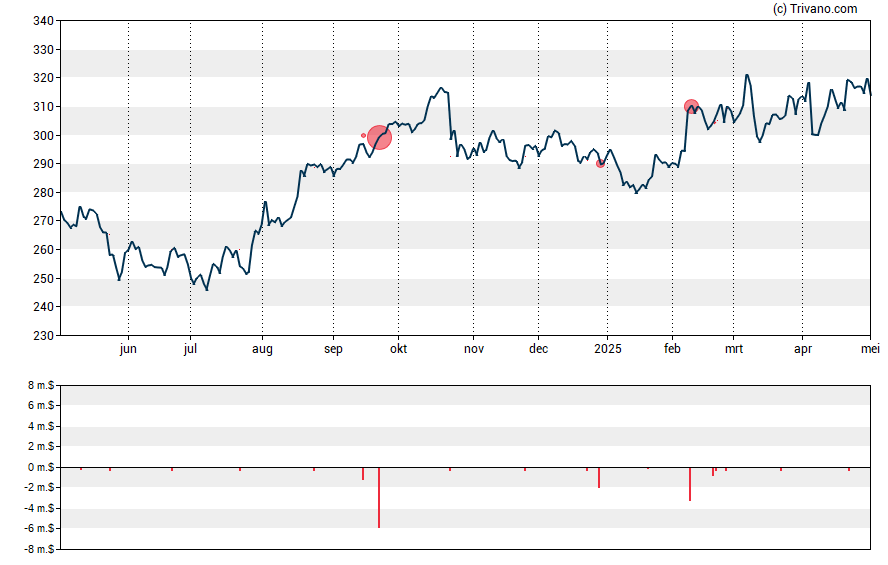Click the 'okt' month label
888x565 pixels.
tap(398, 349)
